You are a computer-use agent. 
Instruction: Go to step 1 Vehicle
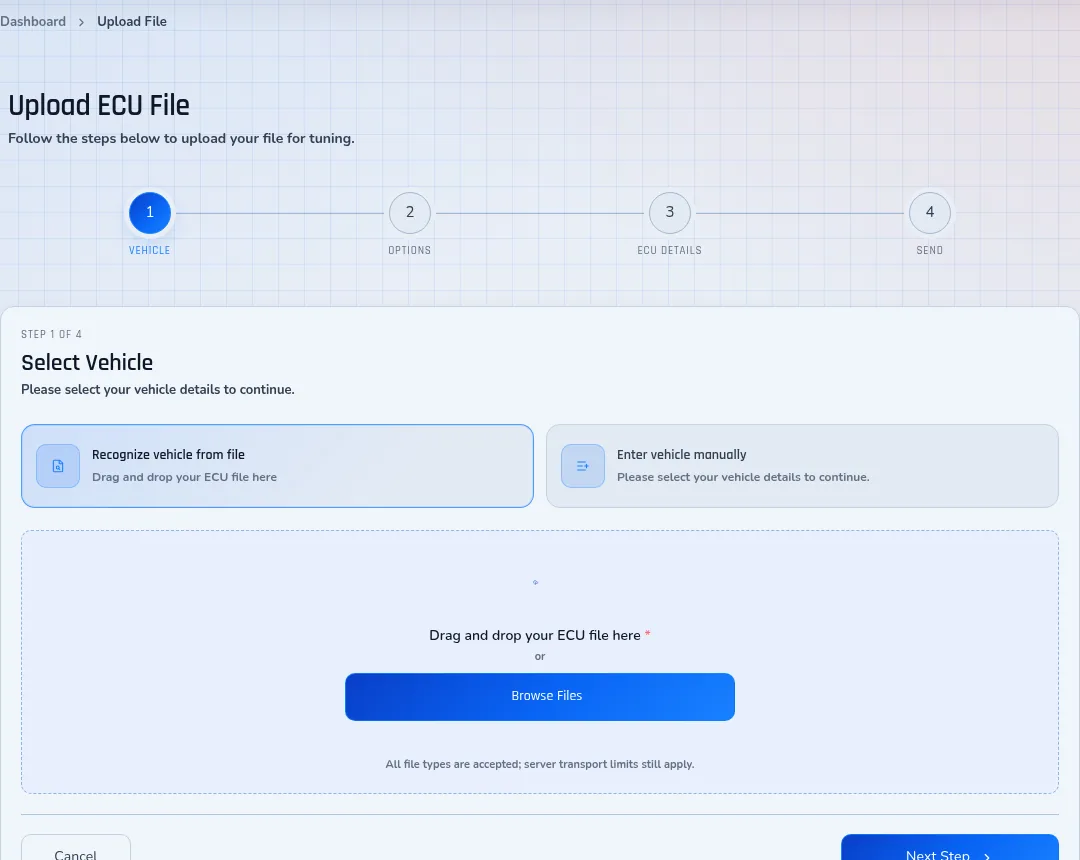click(149, 213)
